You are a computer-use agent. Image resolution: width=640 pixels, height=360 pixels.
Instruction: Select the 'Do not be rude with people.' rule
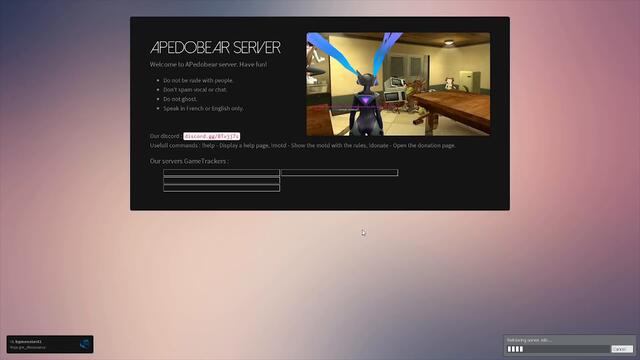(198, 80)
